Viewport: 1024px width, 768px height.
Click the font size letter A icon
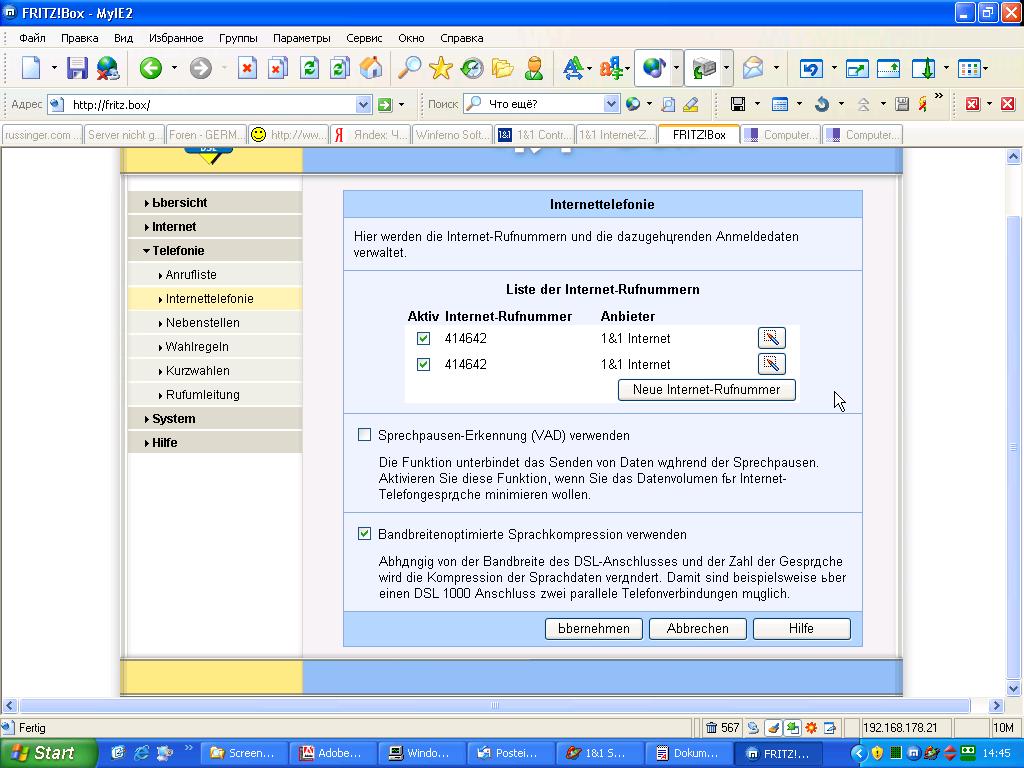point(573,68)
